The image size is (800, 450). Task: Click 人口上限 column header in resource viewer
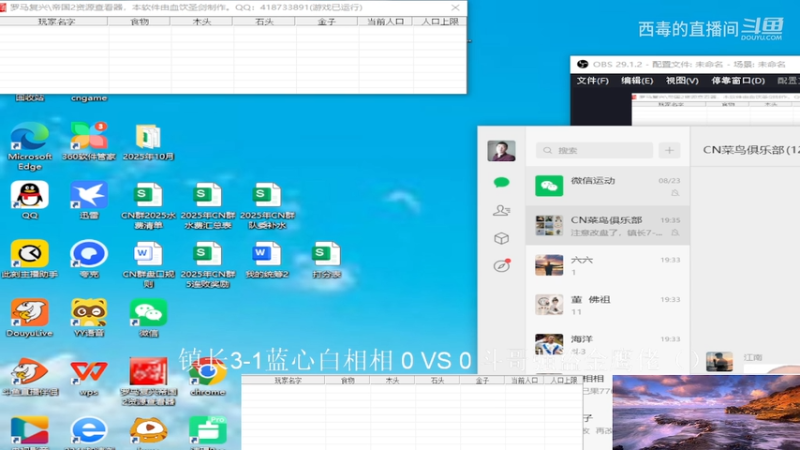(x=440, y=21)
